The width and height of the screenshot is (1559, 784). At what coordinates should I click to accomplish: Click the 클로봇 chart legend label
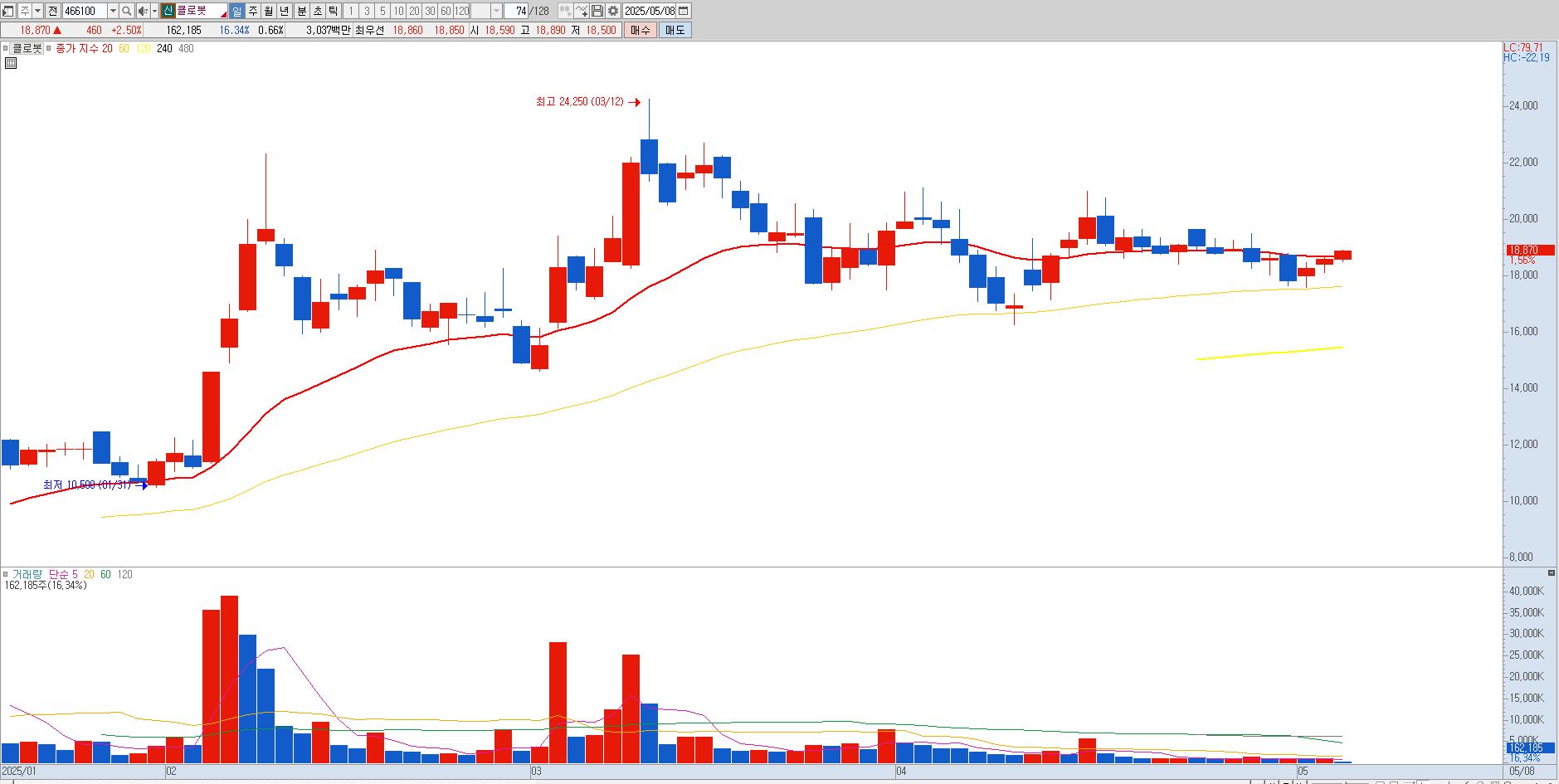click(27, 49)
